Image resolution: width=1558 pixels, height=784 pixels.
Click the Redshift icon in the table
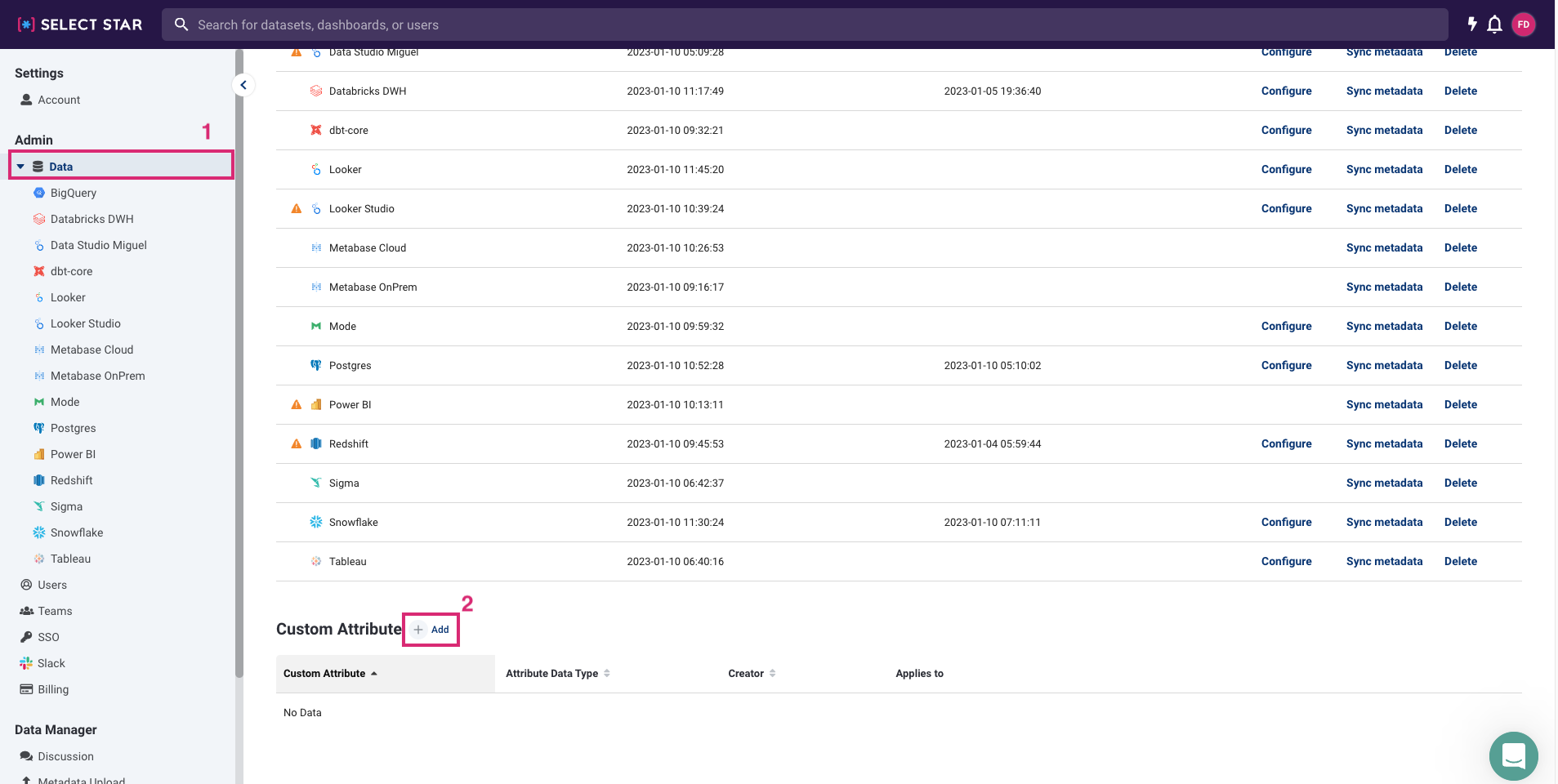click(316, 443)
